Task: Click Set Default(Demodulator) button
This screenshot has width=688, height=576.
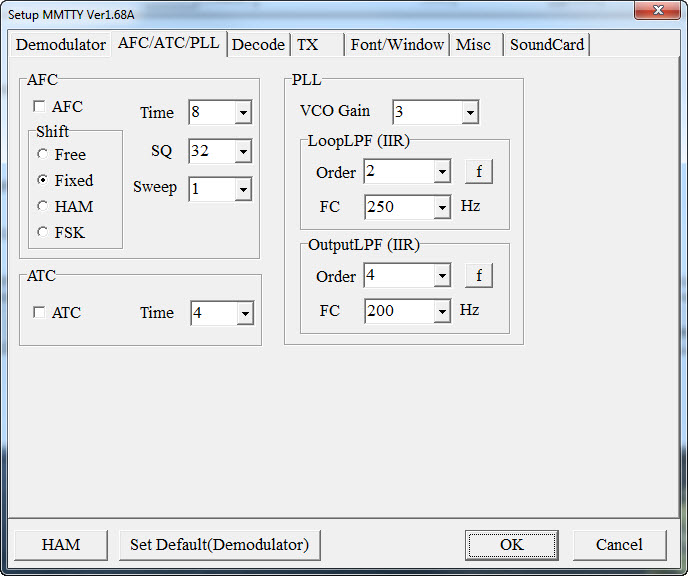Action: (x=220, y=545)
